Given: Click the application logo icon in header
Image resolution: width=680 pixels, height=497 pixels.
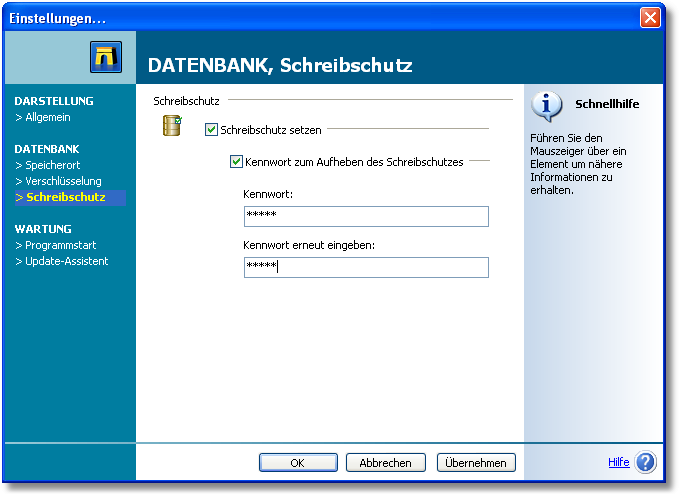Looking at the screenshot, I should pyautogui.click(x=106, y=57).
